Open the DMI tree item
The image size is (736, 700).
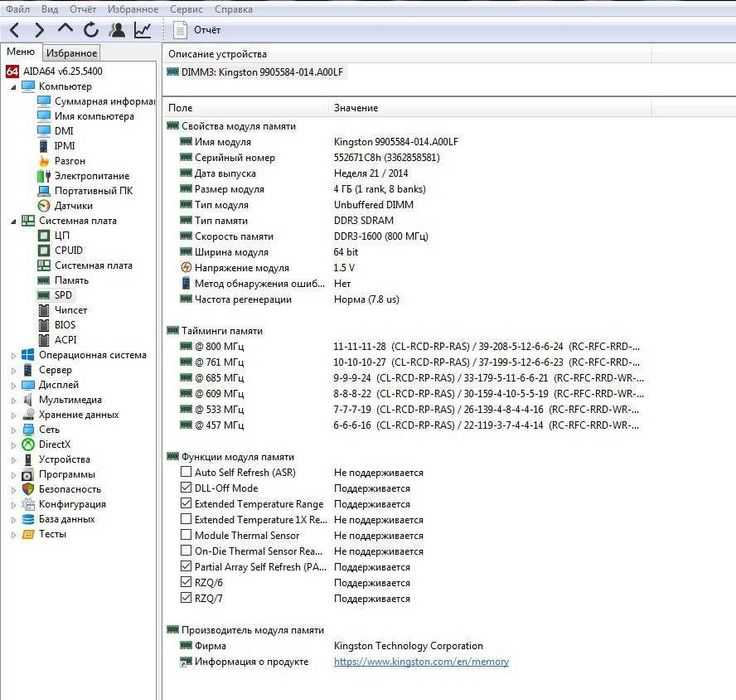tap(64, 131)
